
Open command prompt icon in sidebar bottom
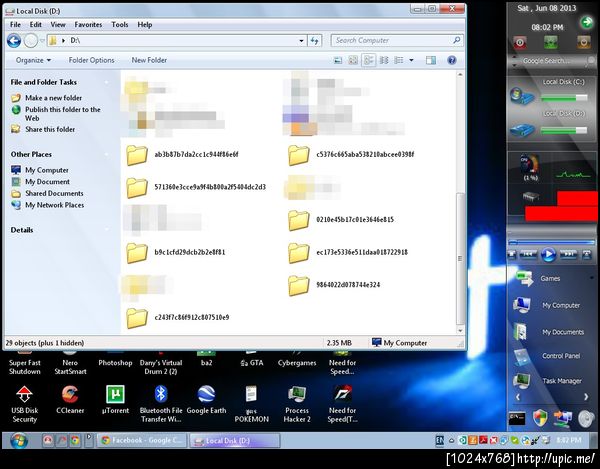click(517, 419)
